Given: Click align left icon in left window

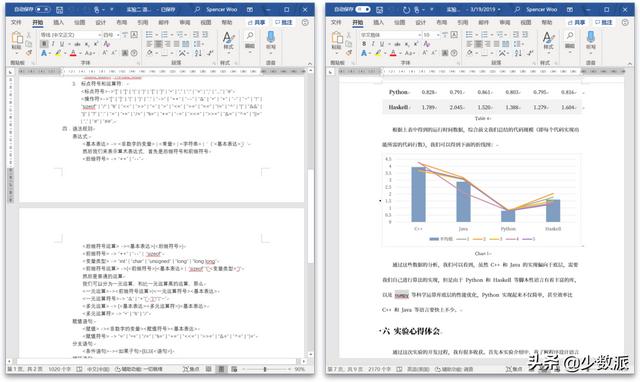Looking at the screenshot, I should click(149, 44).
